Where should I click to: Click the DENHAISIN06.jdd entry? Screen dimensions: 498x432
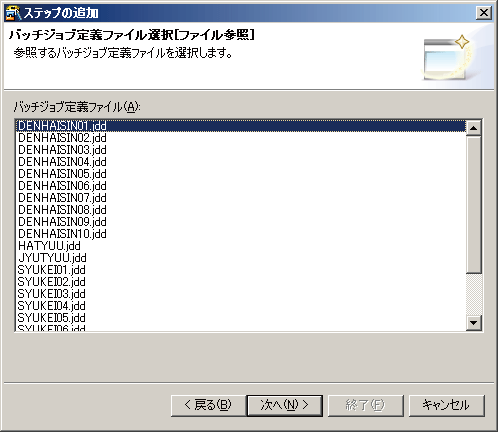tap(241, 186)
